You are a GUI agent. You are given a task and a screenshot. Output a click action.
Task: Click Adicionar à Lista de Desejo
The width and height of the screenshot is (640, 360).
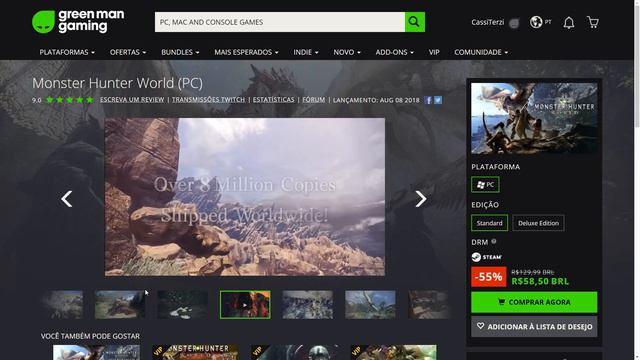click(534, 327)
